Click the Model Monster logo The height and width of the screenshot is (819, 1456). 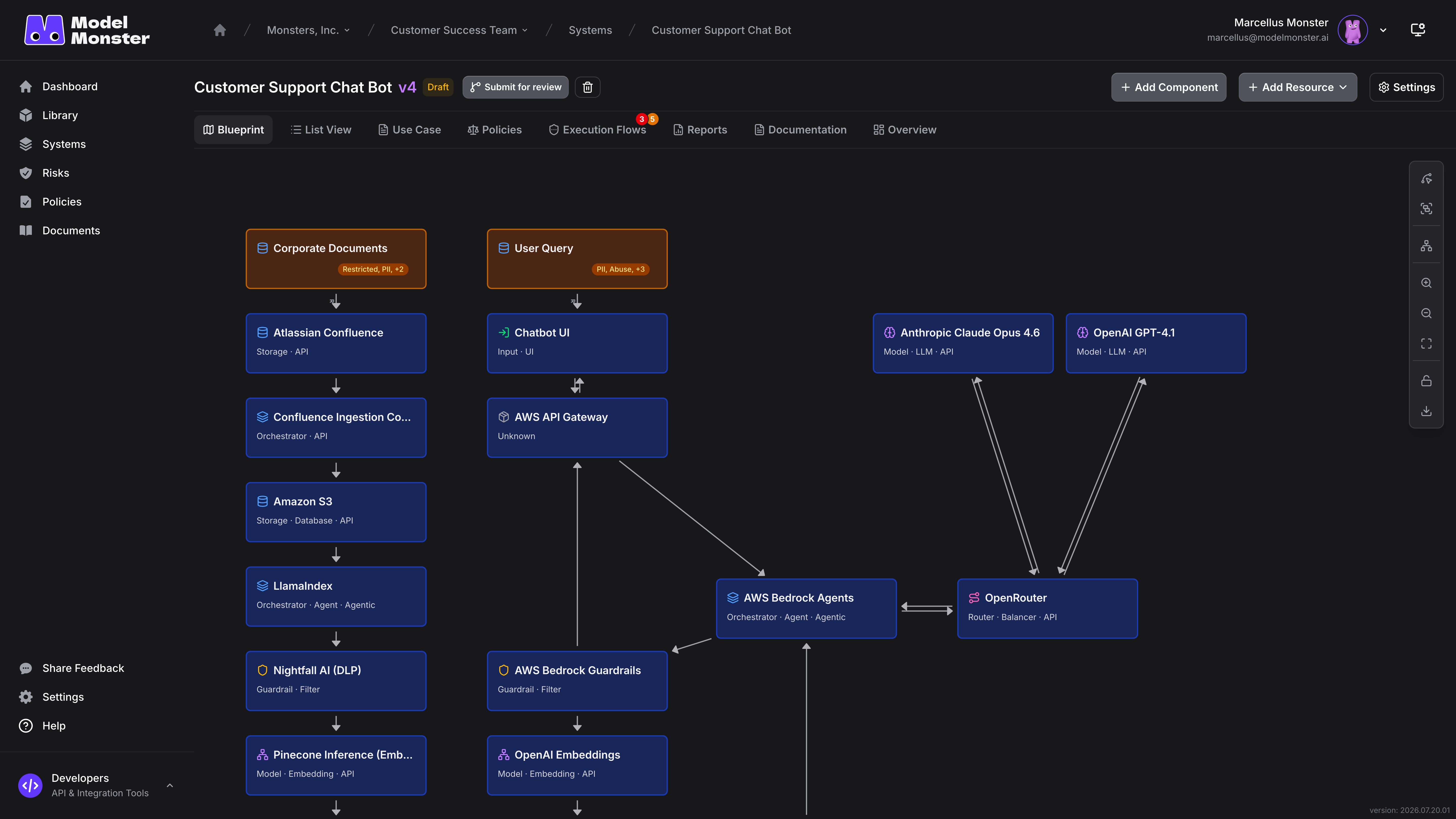pyautogui.click(x=87, y=30)
